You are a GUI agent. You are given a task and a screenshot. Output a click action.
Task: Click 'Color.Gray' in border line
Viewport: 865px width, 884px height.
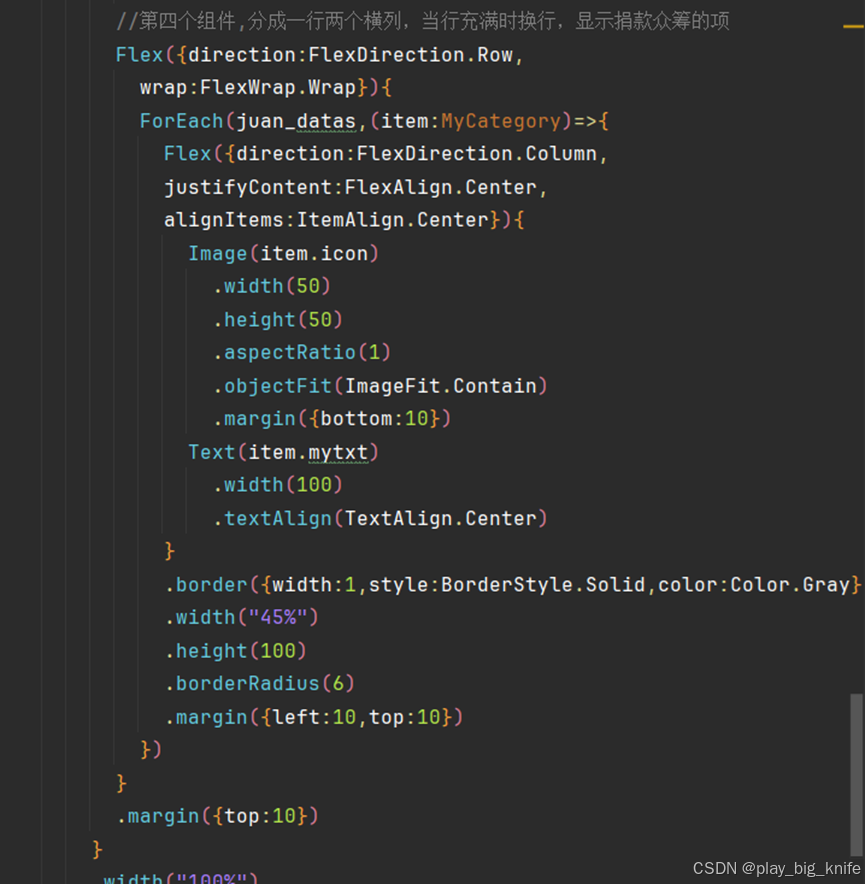[789, 585]
